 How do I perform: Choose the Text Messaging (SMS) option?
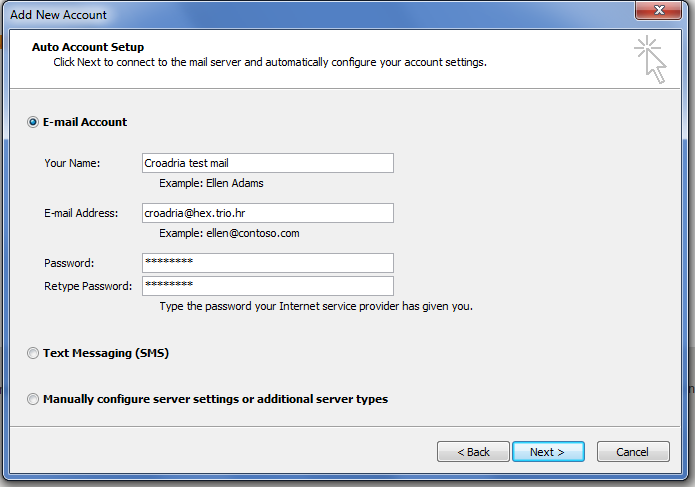pos(33,353)
